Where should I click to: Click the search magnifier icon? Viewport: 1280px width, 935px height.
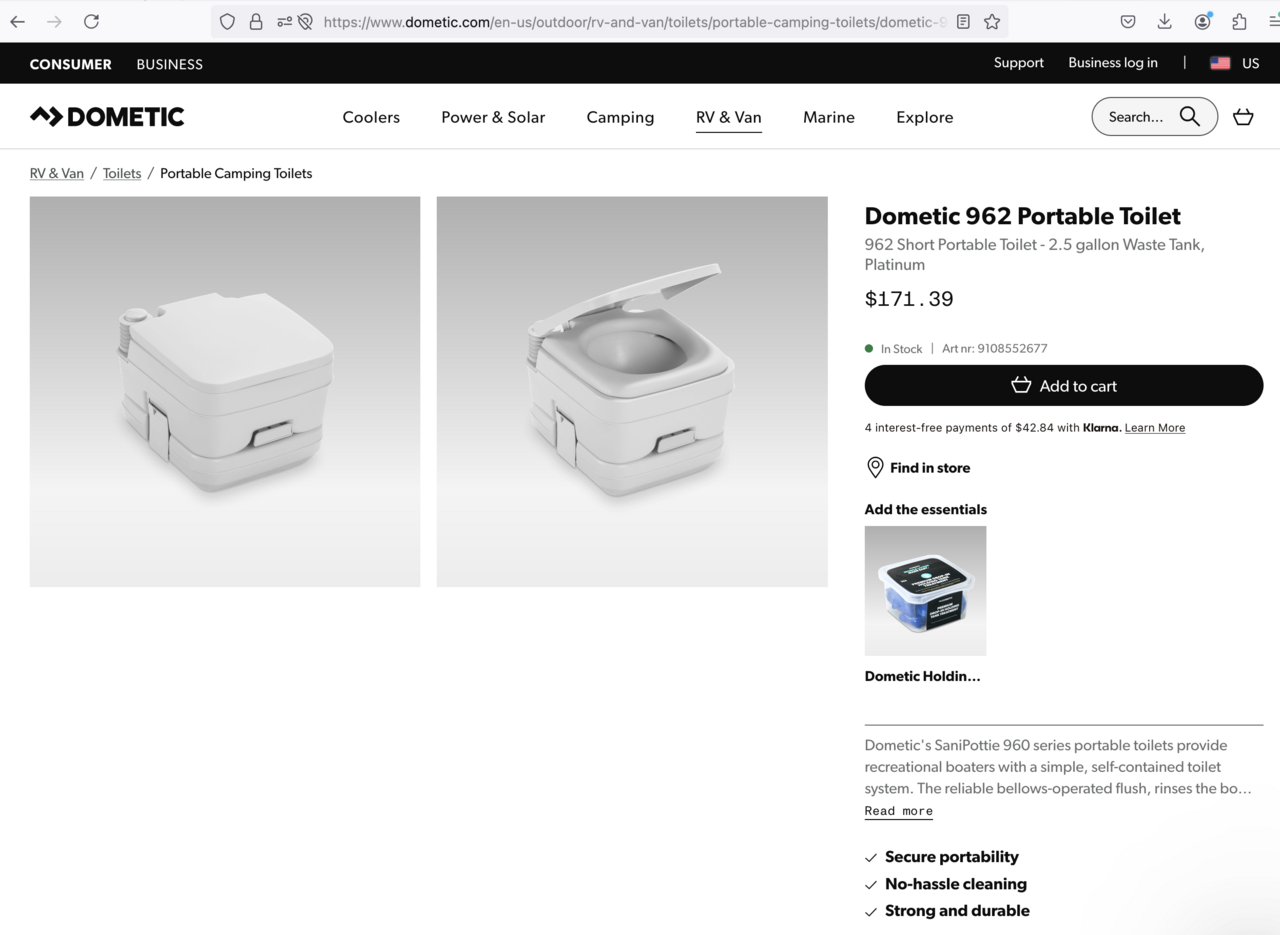pyautogui.click(x=1189, y=116)
